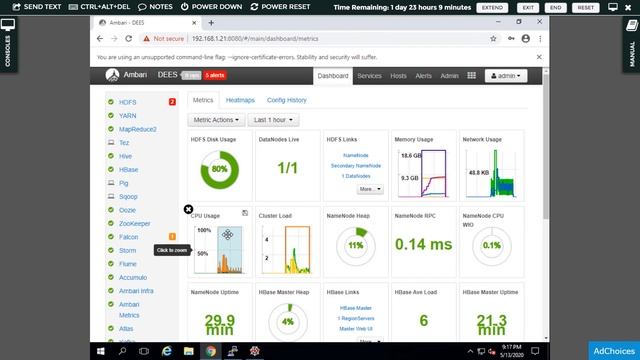Click the browser address bar URL
Screen dimensions: 640x360
click(x=255, y=38)
